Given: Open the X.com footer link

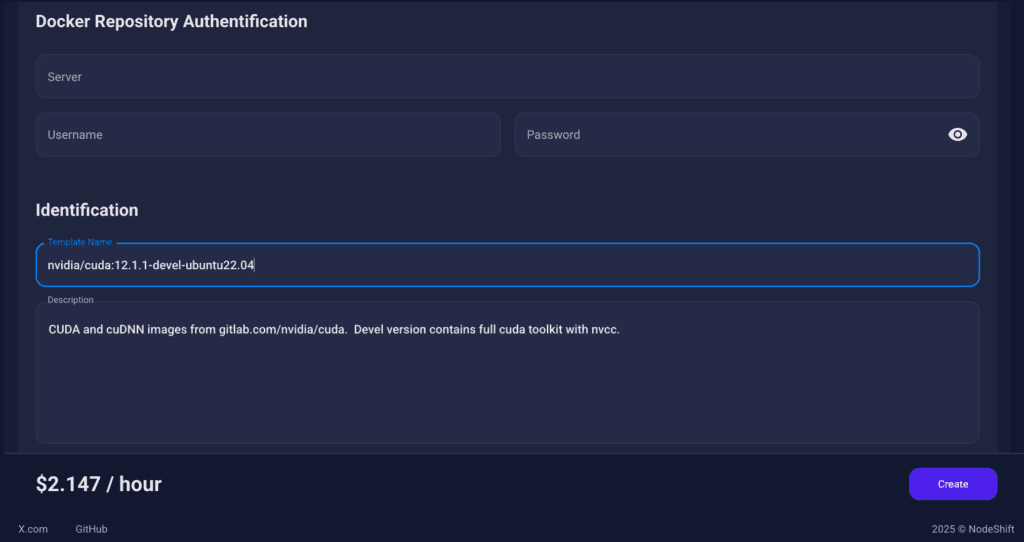Looking at the screenshot, I should coord(33,529).
